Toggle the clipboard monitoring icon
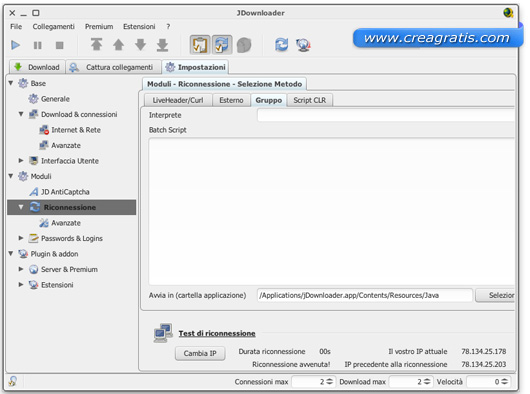Screen dimensions: 530x394 coord(200,45)
